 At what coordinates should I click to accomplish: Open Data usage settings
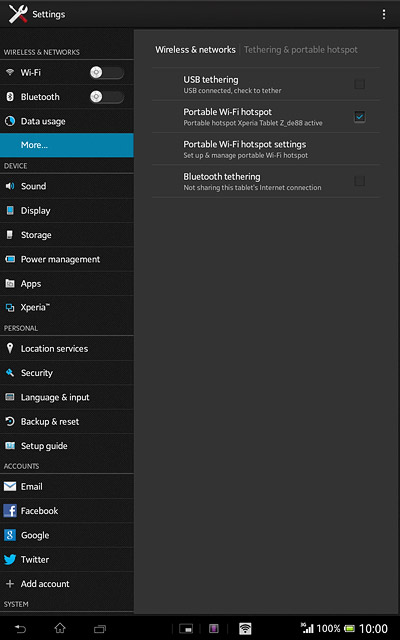[67, 121]
